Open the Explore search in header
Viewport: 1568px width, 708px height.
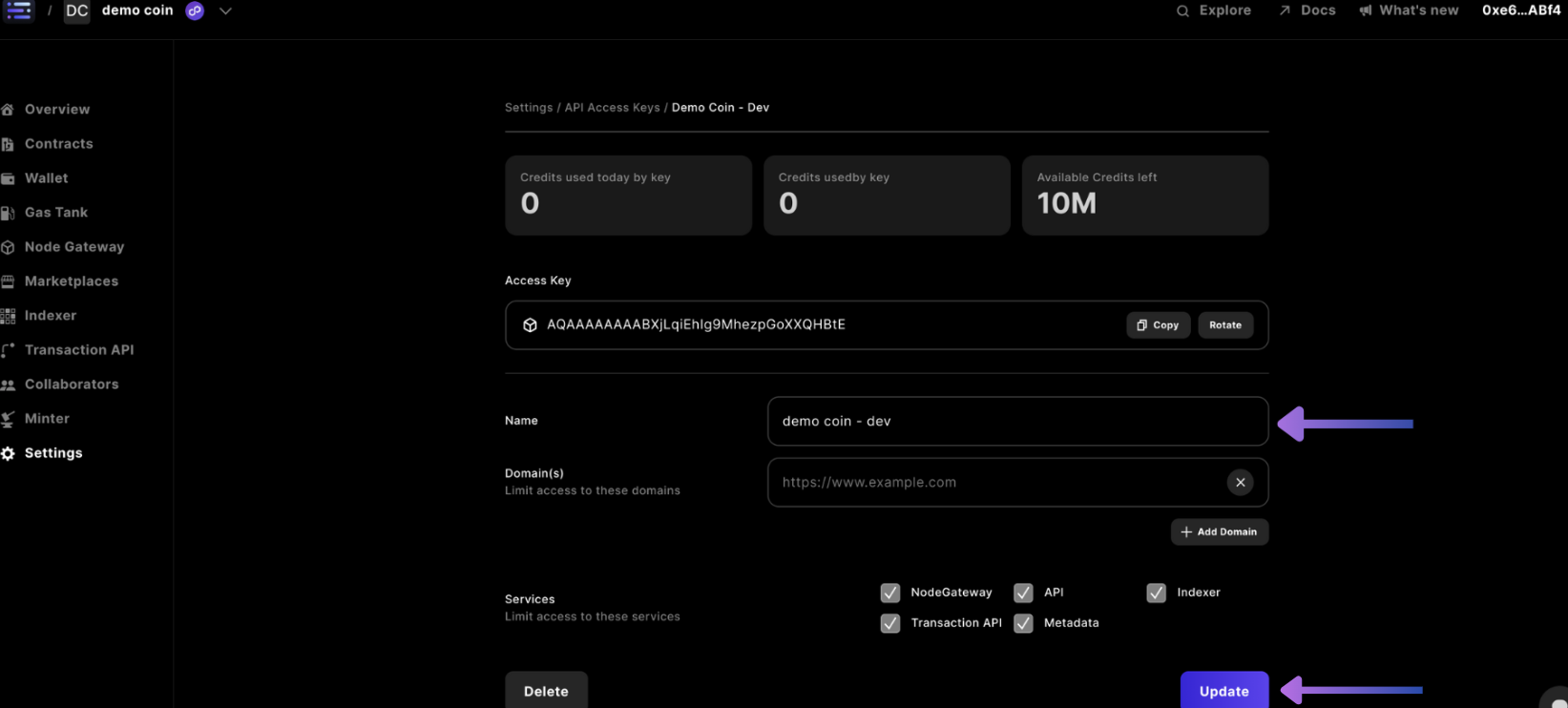(1214, 10)
